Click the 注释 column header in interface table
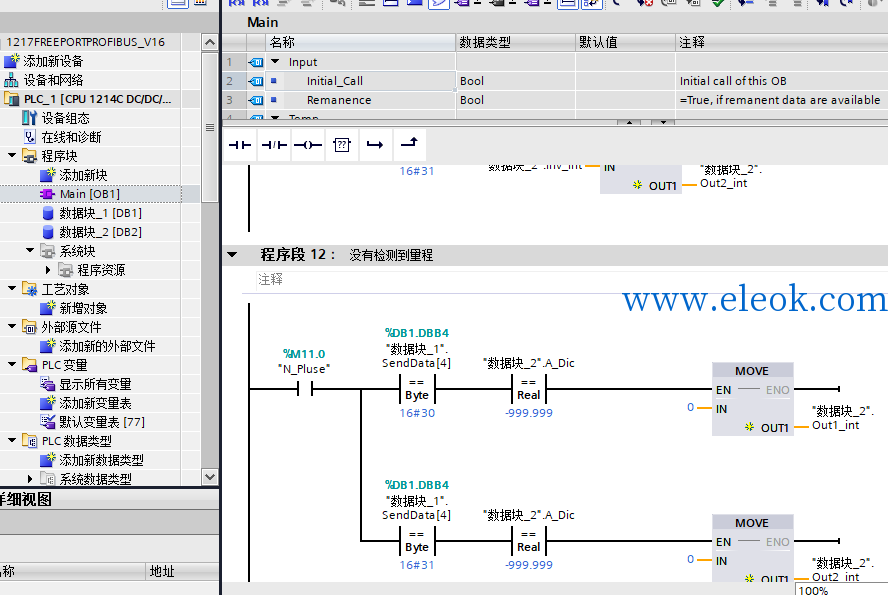Screen dimensions: 888x595 pos(782,42)
